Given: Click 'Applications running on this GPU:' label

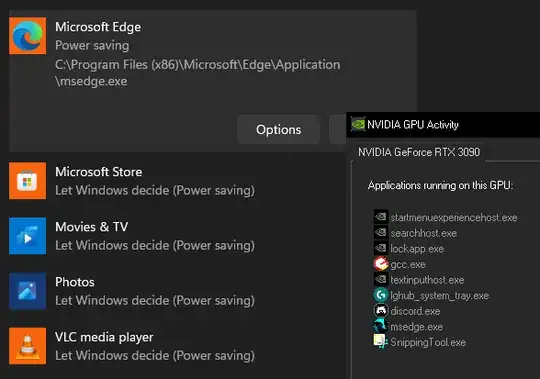Looking at the screenshot, I should point(440,185).
